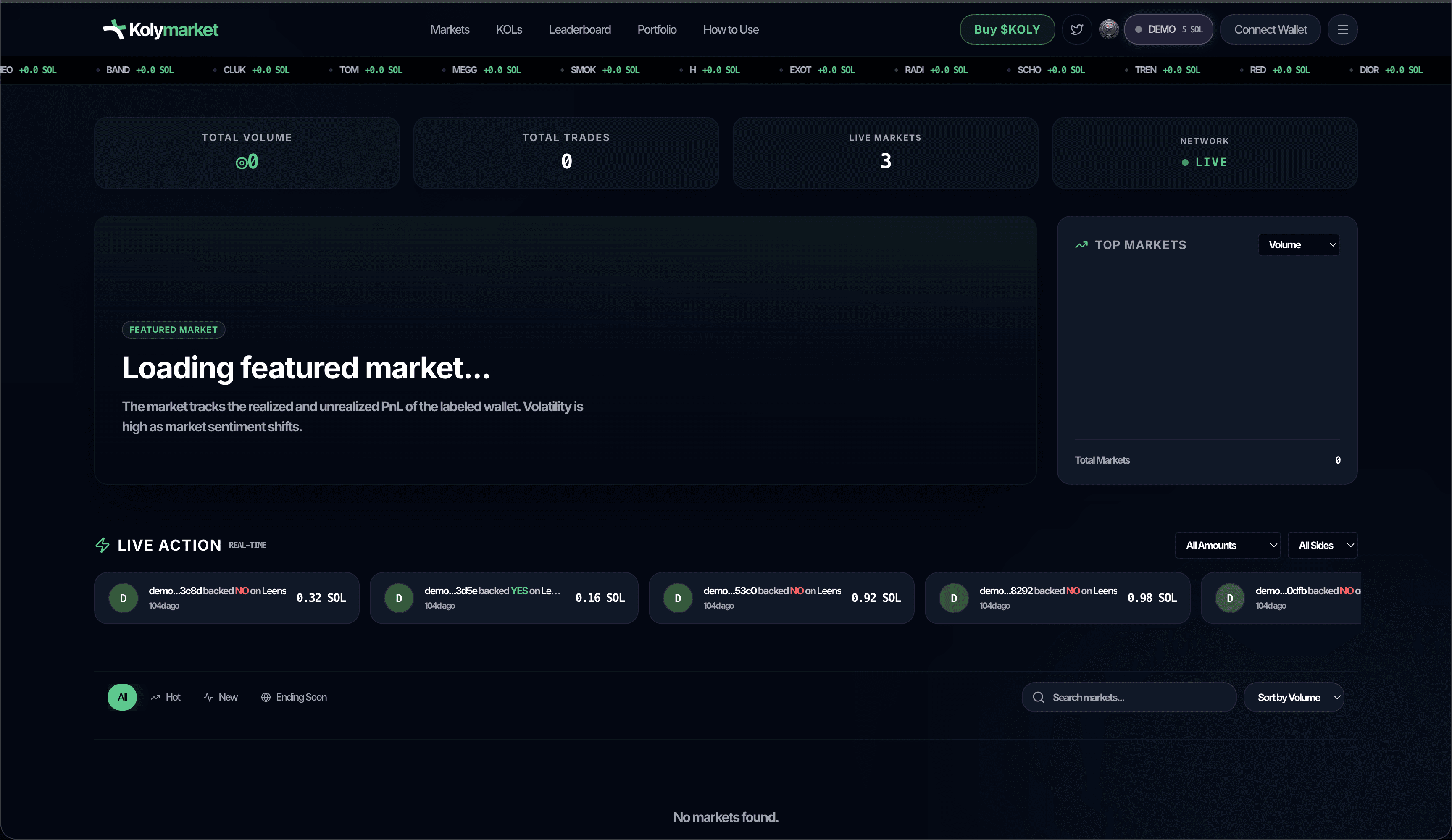Click the Connect Wallet button
Image resolution: width=1452 pixels, height=840 pixels.
pos(1270,29)
